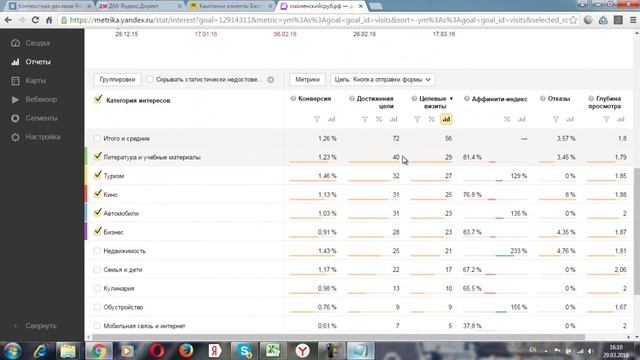Reload the page with the browser refresh icon

click(x=36, y=20)
